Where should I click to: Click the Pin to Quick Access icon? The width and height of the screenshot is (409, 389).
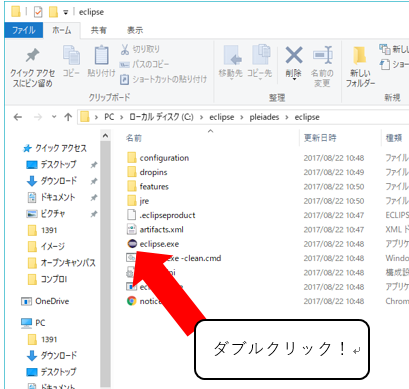click(x=33, y=55)
